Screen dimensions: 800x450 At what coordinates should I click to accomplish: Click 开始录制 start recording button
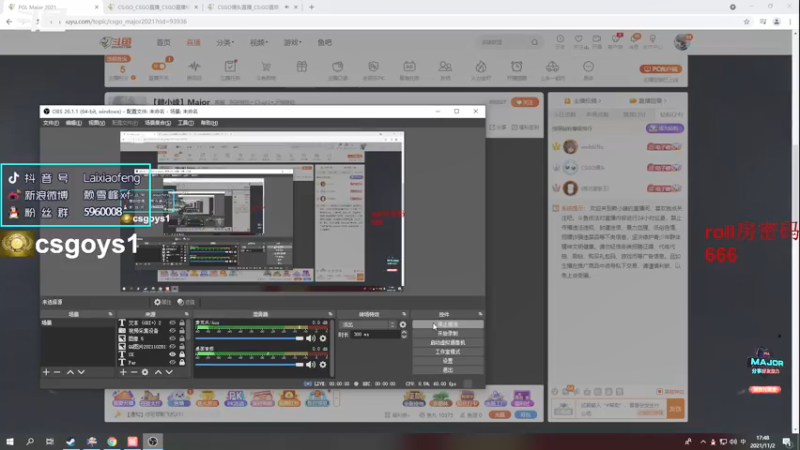pos(447,334)
